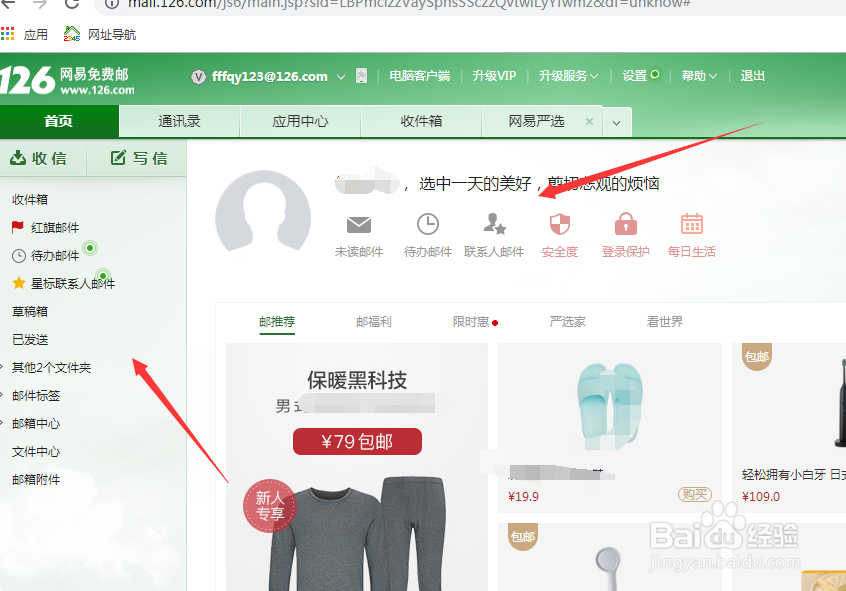Close the 网易严选 tab

point(589,121)
